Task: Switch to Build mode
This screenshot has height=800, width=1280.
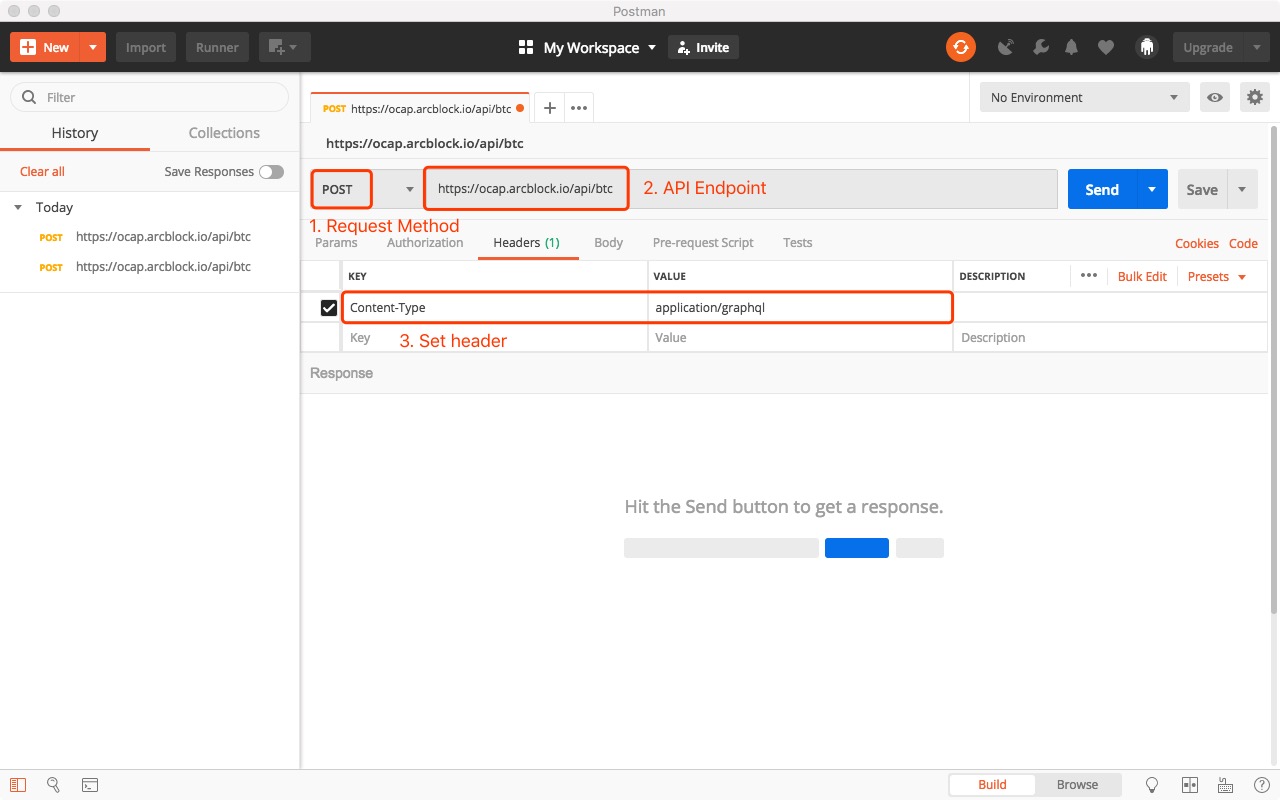Action: pyautogui.click(x=992, y=785)
